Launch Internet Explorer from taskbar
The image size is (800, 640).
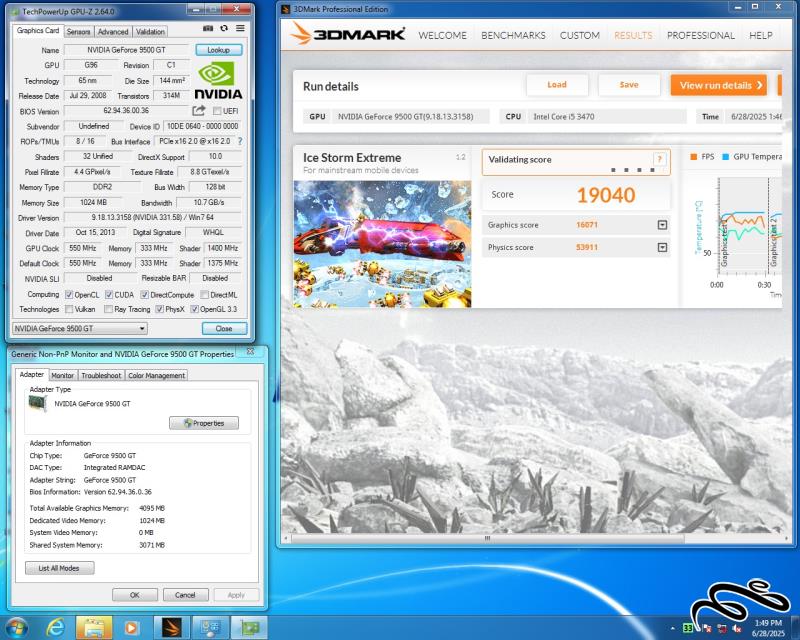coord(55,627)
